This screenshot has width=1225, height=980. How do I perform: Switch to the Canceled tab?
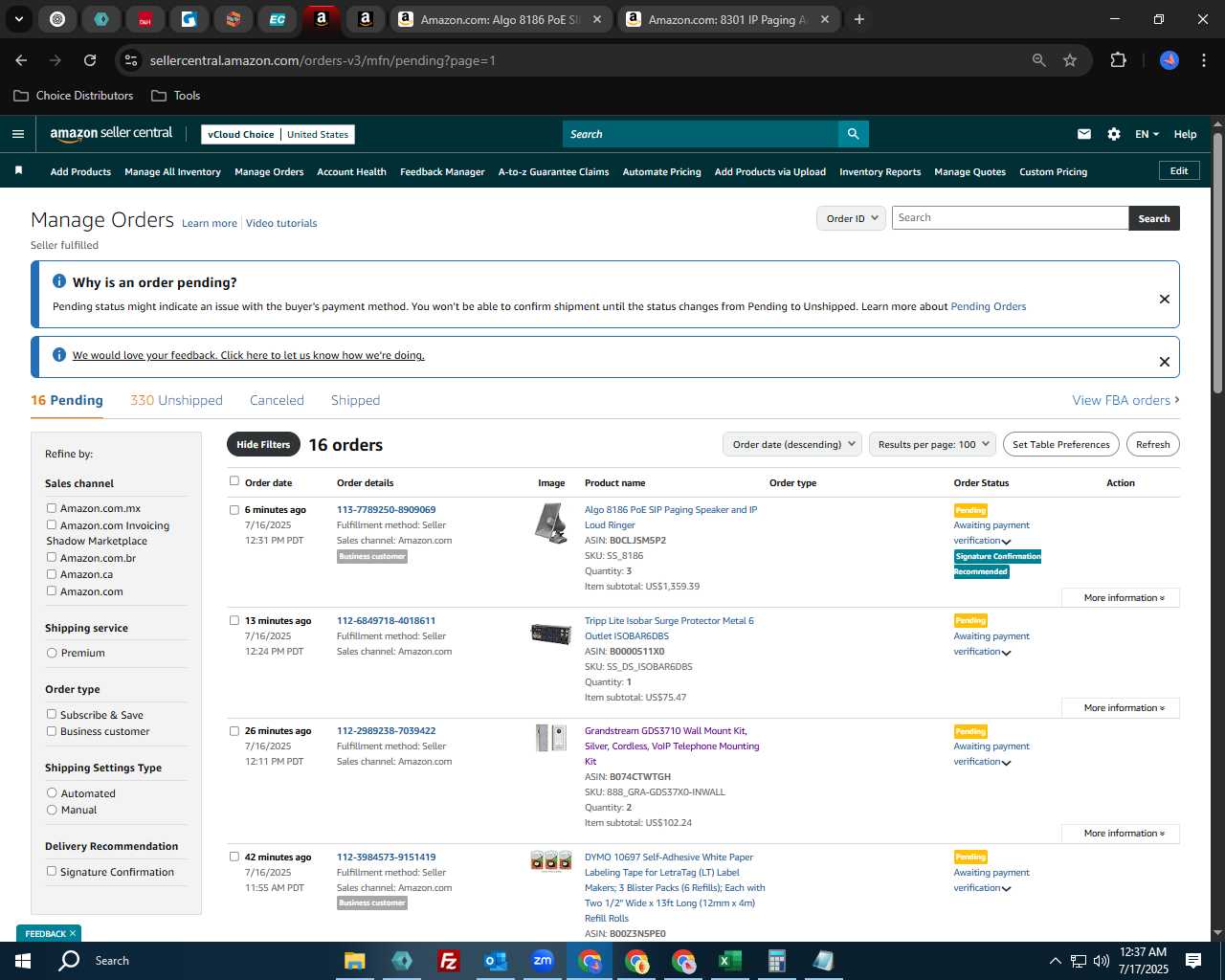(x=277, y=400)
